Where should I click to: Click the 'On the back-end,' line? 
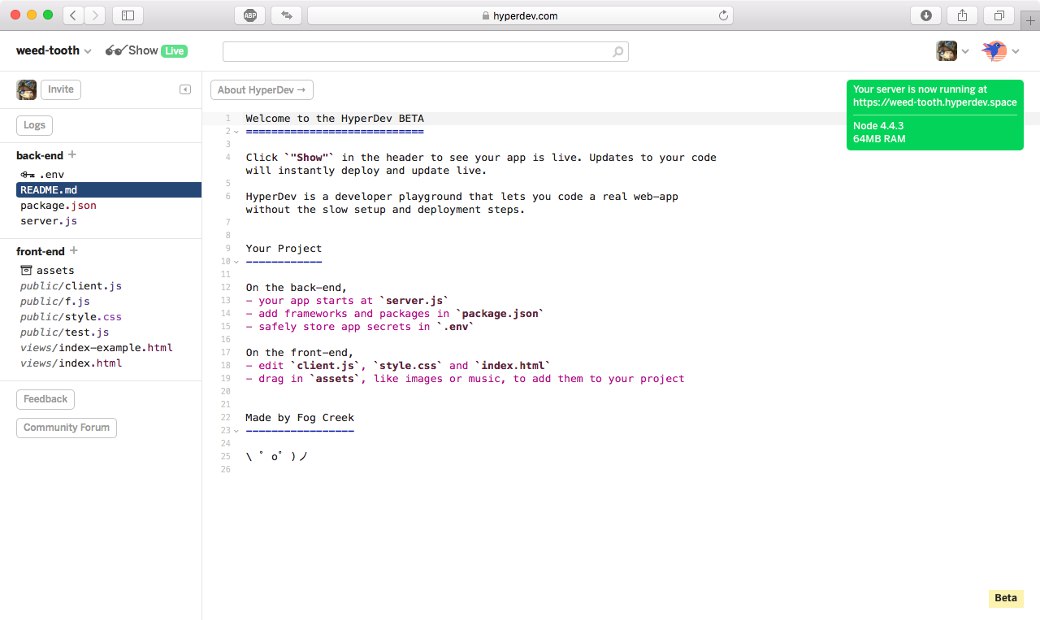click(x=296, y=287)
